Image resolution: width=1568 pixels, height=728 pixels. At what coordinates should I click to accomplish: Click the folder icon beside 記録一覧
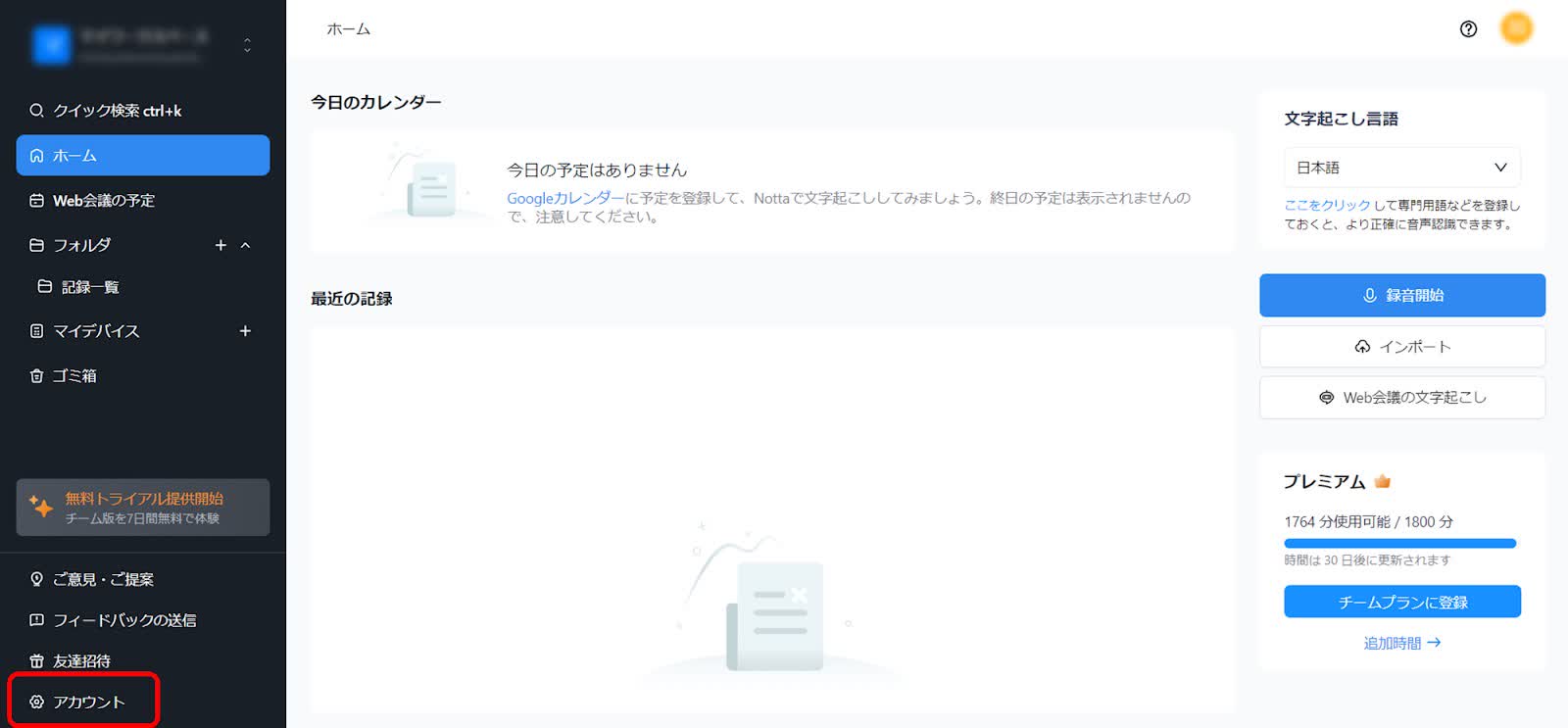(44, 287)
